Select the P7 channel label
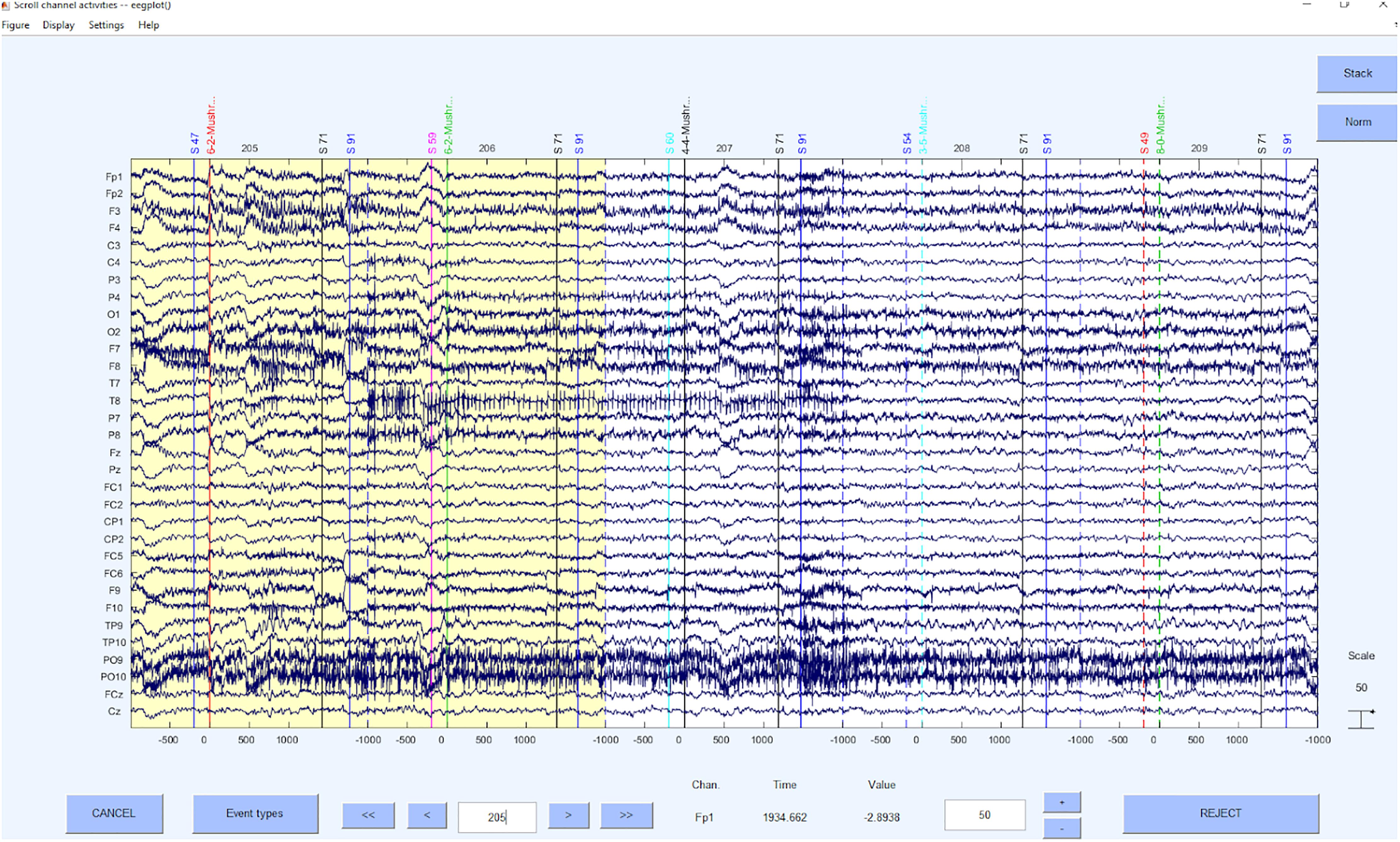The height and width of the screenshot is (842, 1400). 115,418
